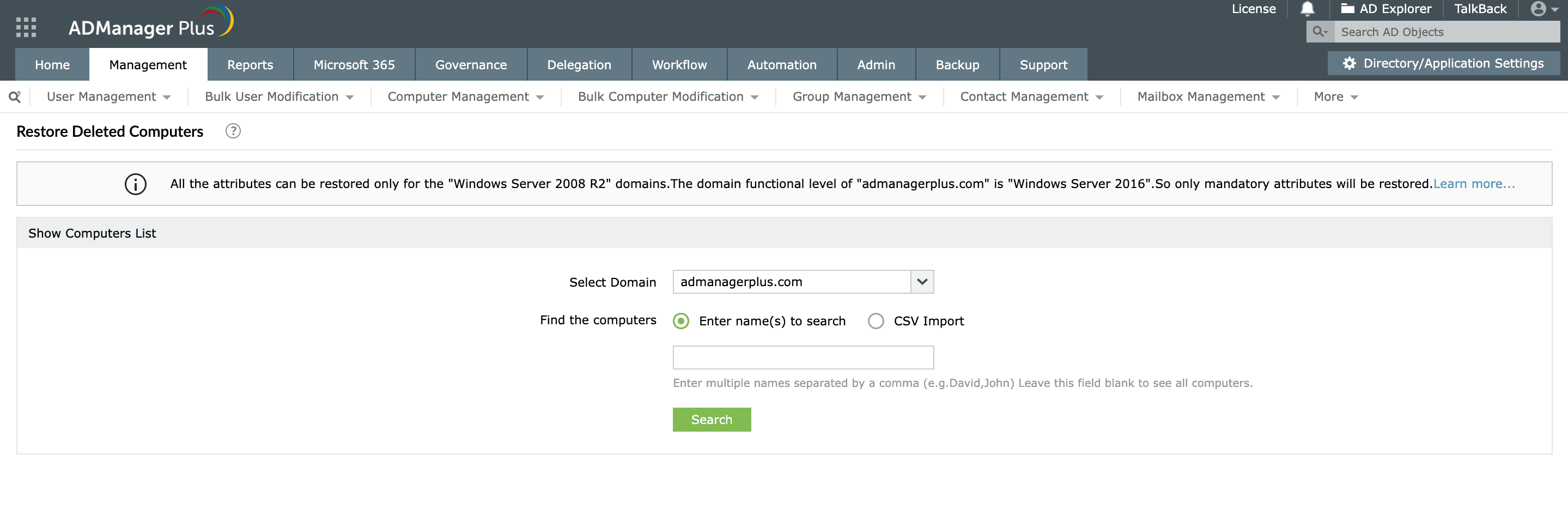
Task: Choose the CSV Import radio button
Action: tap(876, 322)
